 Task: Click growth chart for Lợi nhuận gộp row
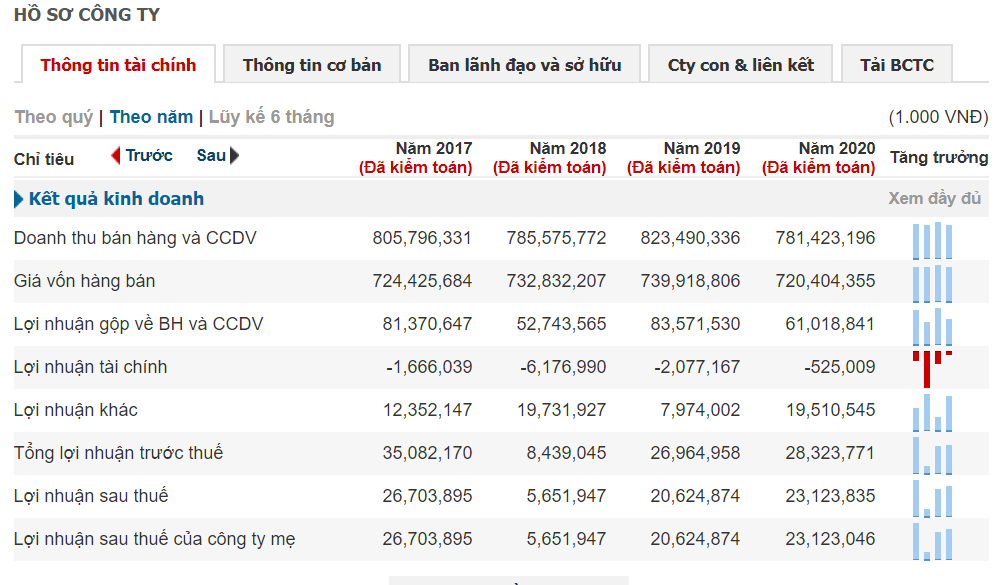[x=932, y=326]
